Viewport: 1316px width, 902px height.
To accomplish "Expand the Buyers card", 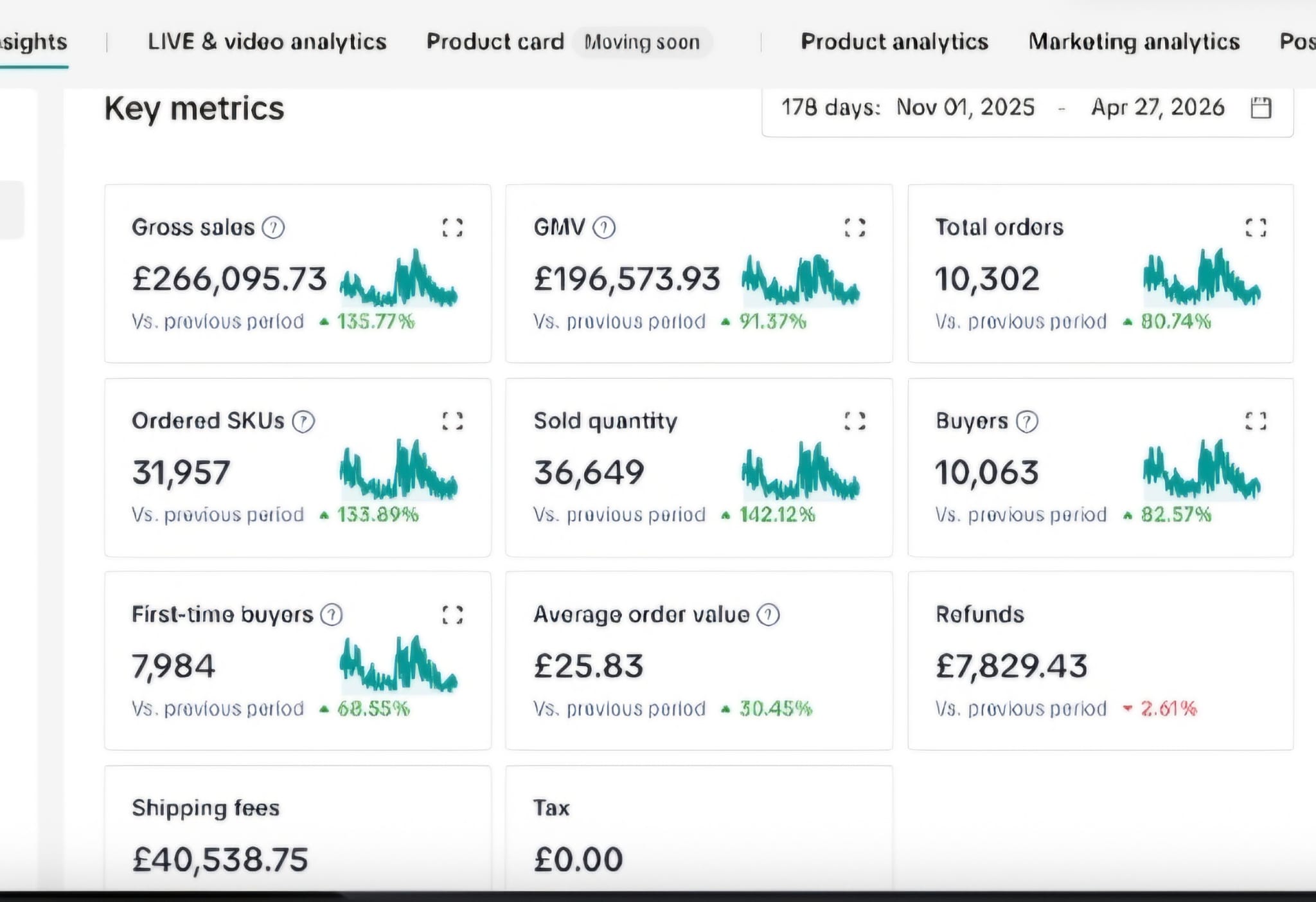I will [1256, 421].
